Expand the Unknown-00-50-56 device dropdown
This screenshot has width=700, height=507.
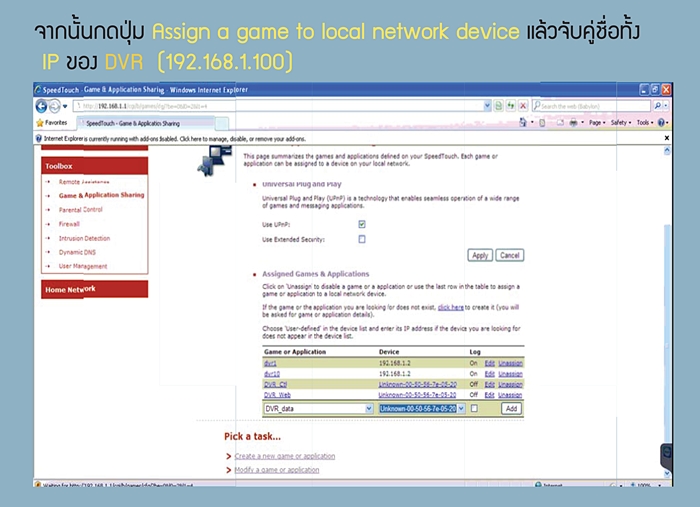tap(460, 409)
